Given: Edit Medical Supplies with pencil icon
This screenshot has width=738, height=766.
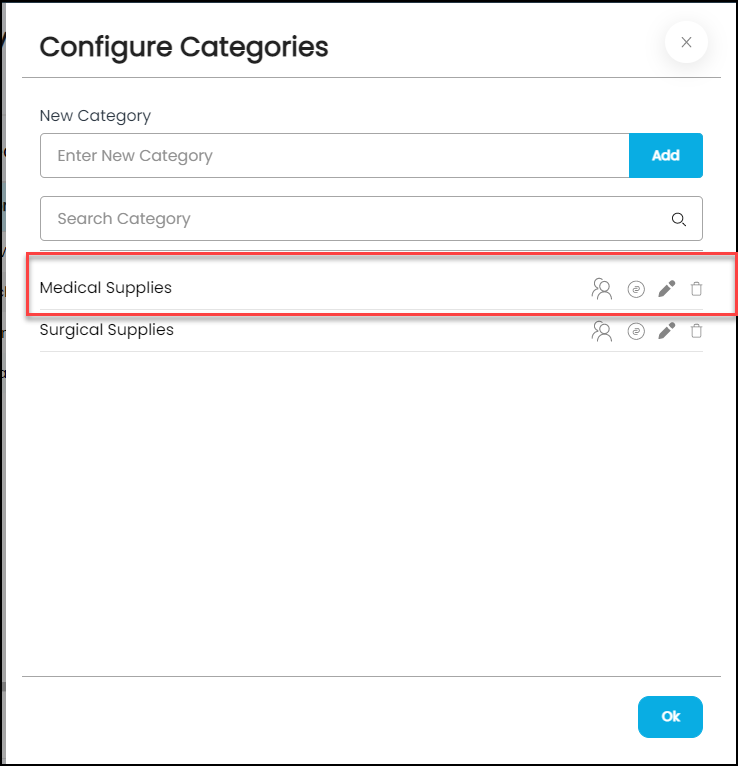Looking at the screenshot, I should pyautogui.click(x=667, y=288).
